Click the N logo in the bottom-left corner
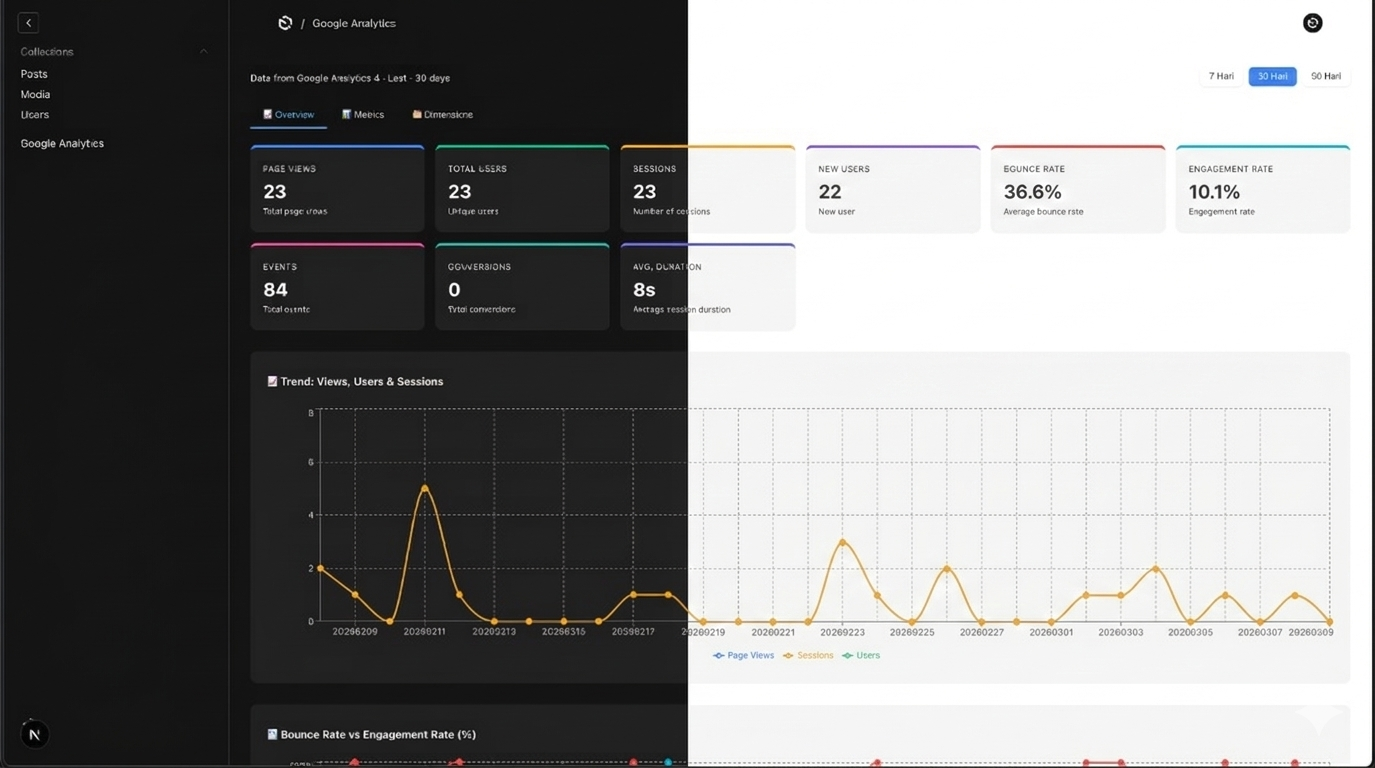The width and height of the screenshot is (1375, 768). click(34, 734)
